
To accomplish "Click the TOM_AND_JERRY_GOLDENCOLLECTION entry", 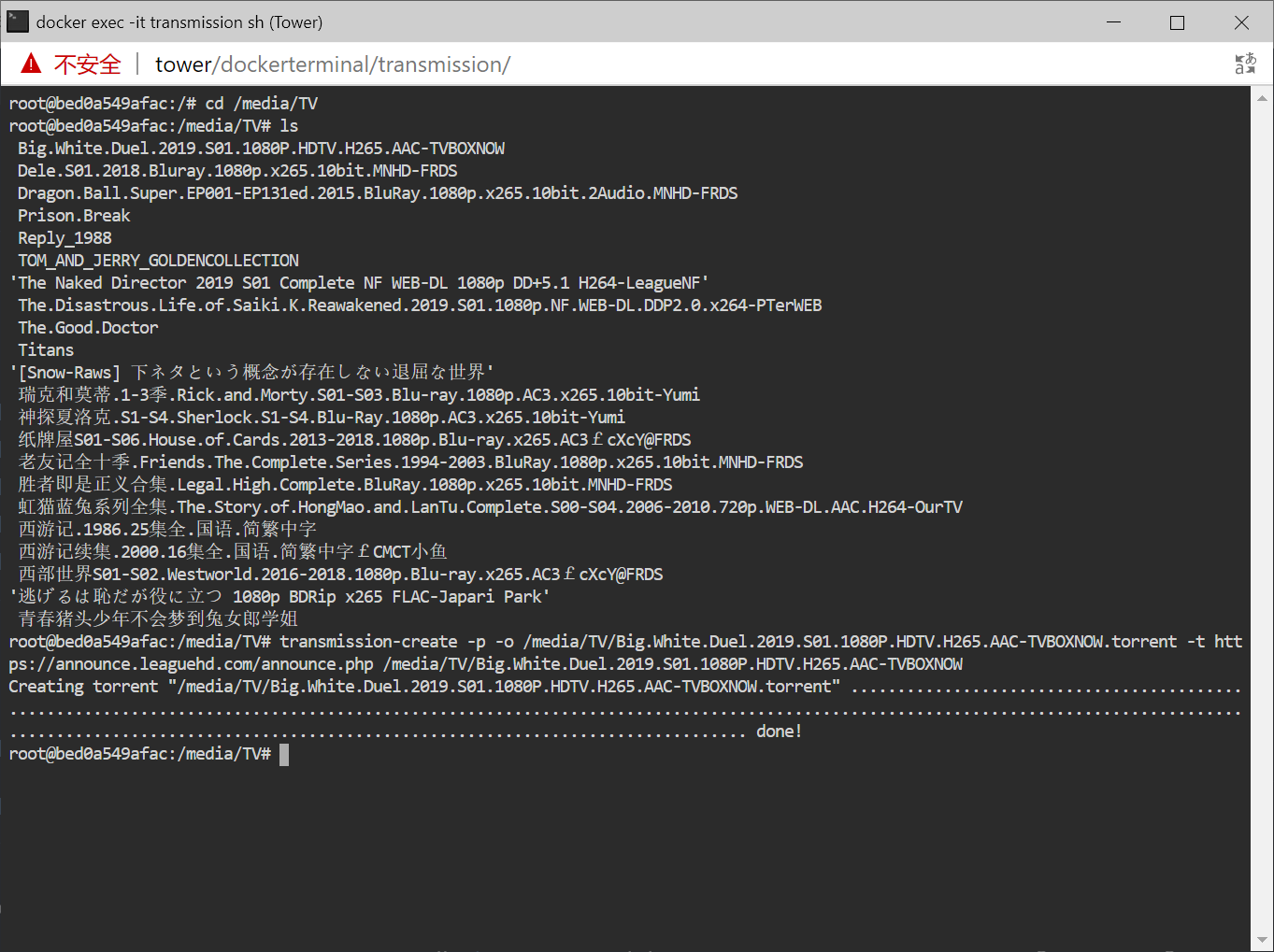I will 159,261.
